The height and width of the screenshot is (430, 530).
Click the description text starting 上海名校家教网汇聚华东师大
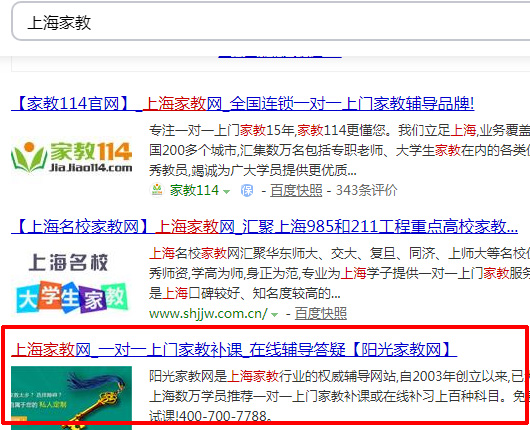coord(339,273)
